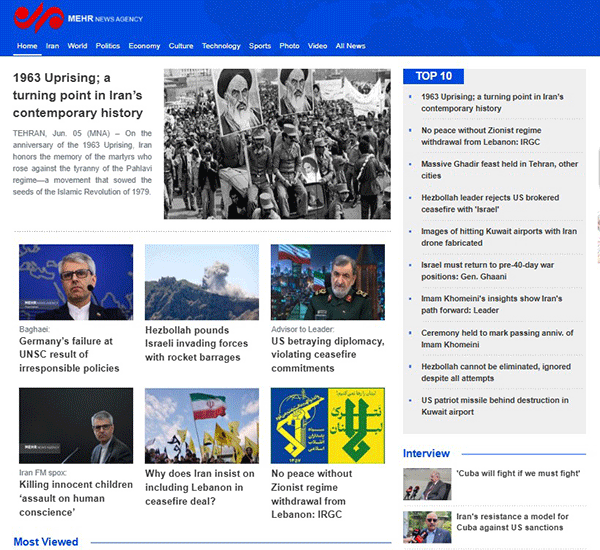Click the TOP 10 section header
The width and height of the screenshot is (600, 550).
(434, 76)
